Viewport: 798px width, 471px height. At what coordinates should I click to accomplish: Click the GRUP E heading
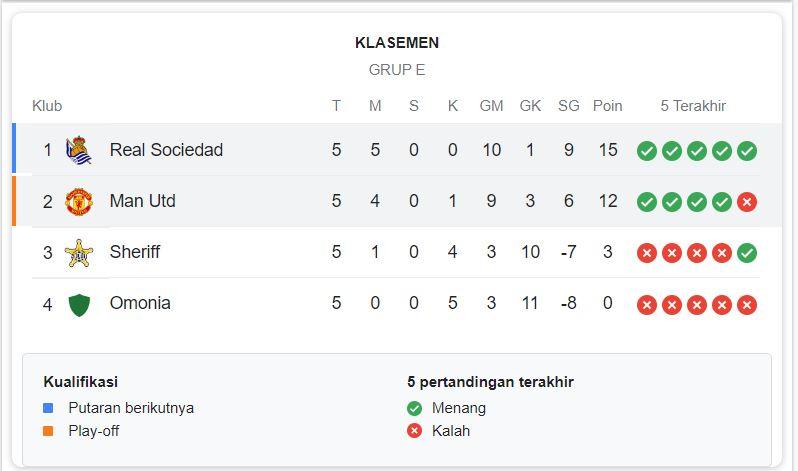click(397, 70)
